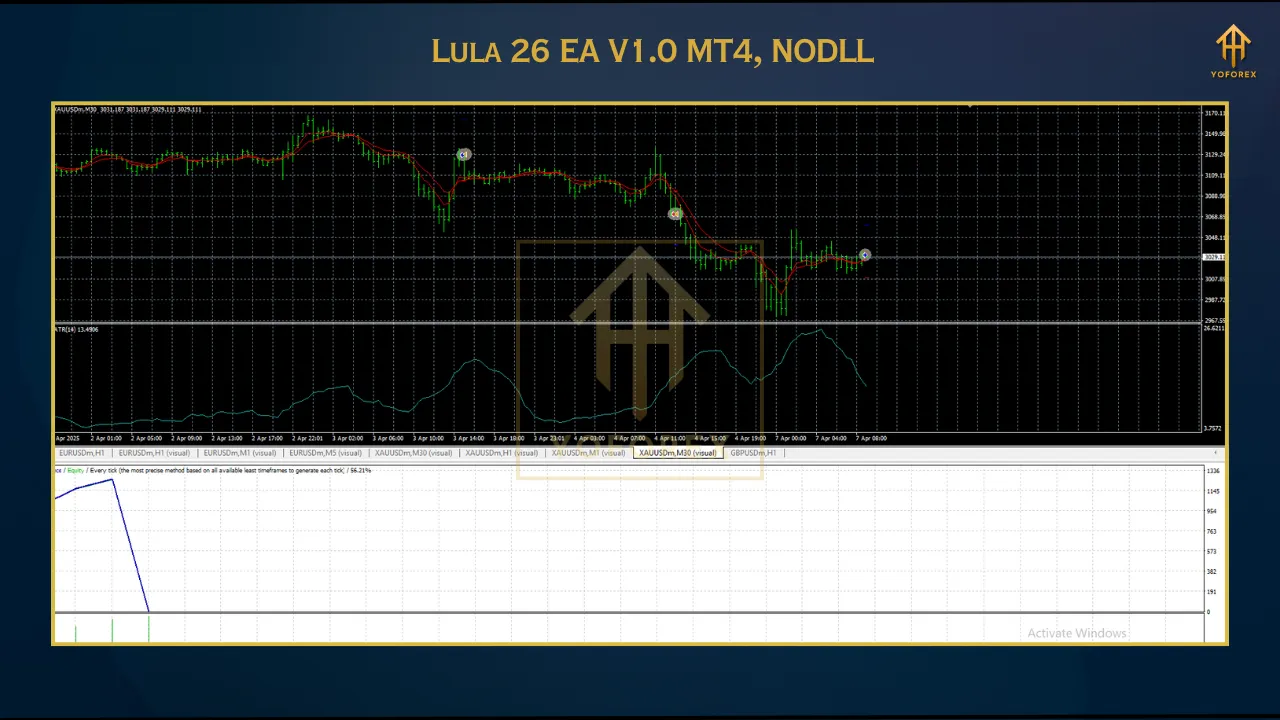Click the event marker above 4 Apr 11:00
This screenshot has height=720, width=1280.
(675, 214)
